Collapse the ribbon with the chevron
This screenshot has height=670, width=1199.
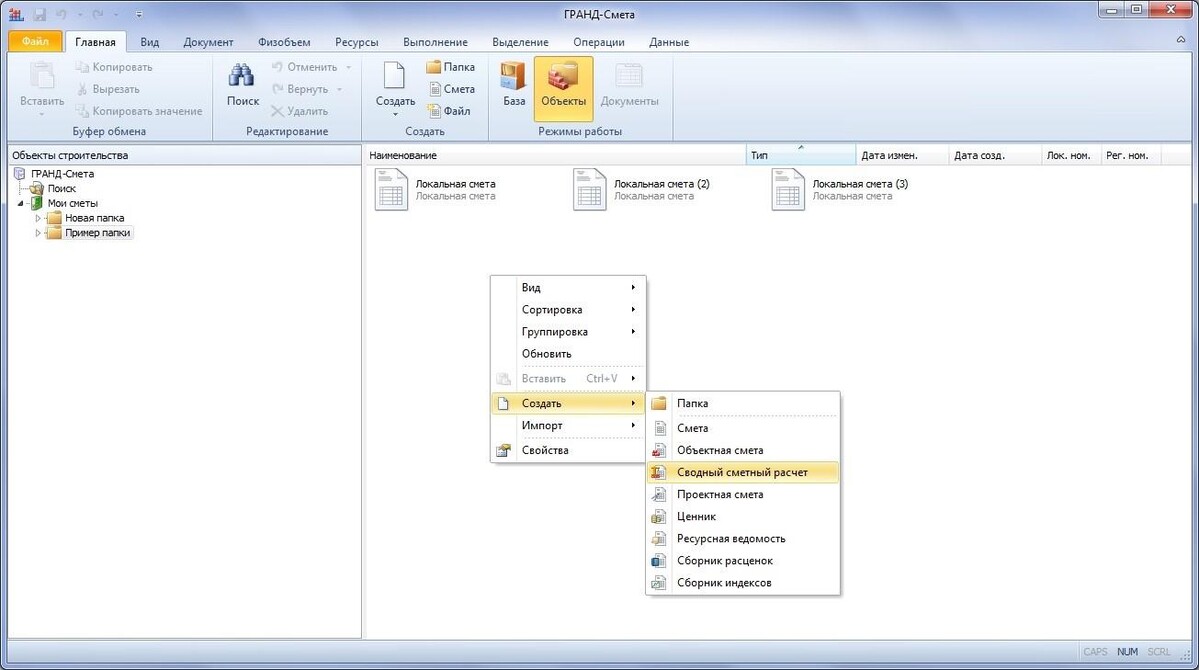[x=1181, y=40]
